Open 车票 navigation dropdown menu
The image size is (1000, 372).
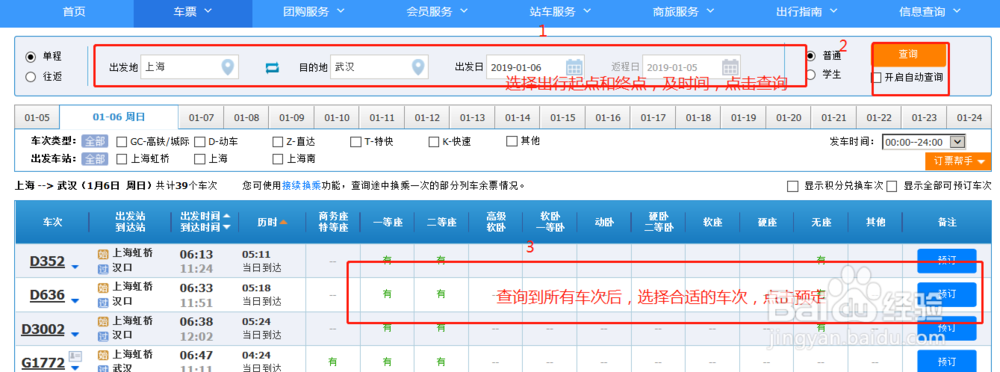(x=193, y=11)
